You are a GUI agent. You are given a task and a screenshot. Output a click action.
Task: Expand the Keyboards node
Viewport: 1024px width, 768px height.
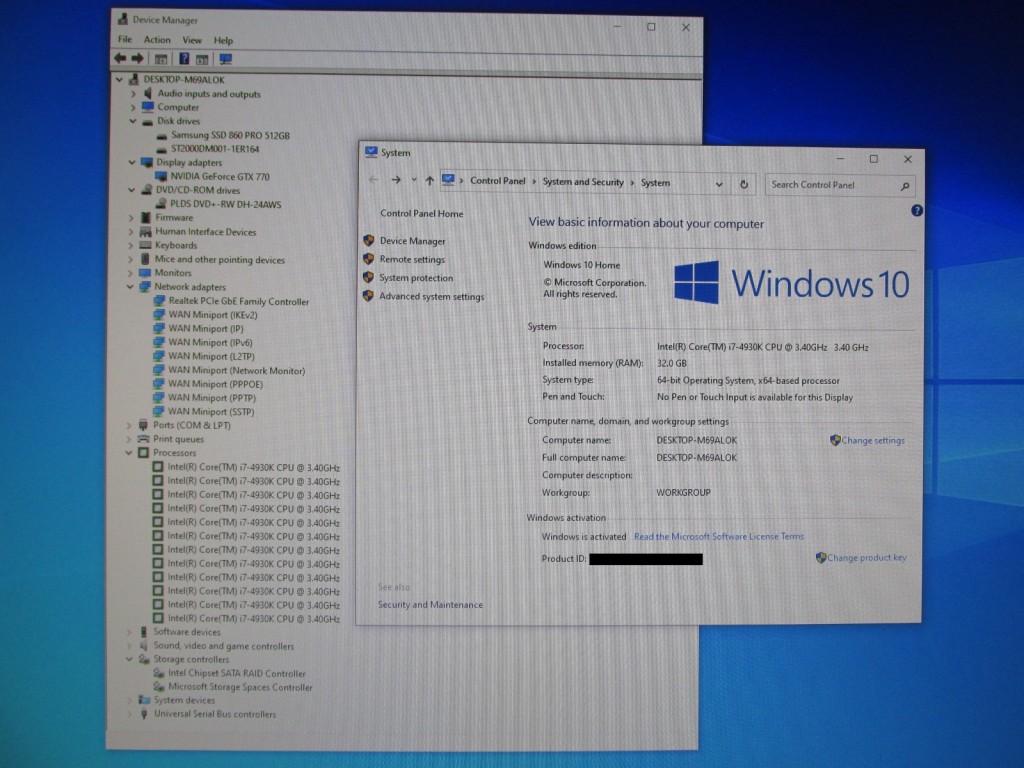(x=131, y=246)
